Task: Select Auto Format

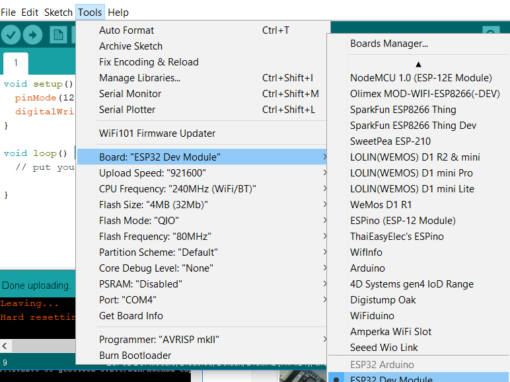Action: point(202,30)
